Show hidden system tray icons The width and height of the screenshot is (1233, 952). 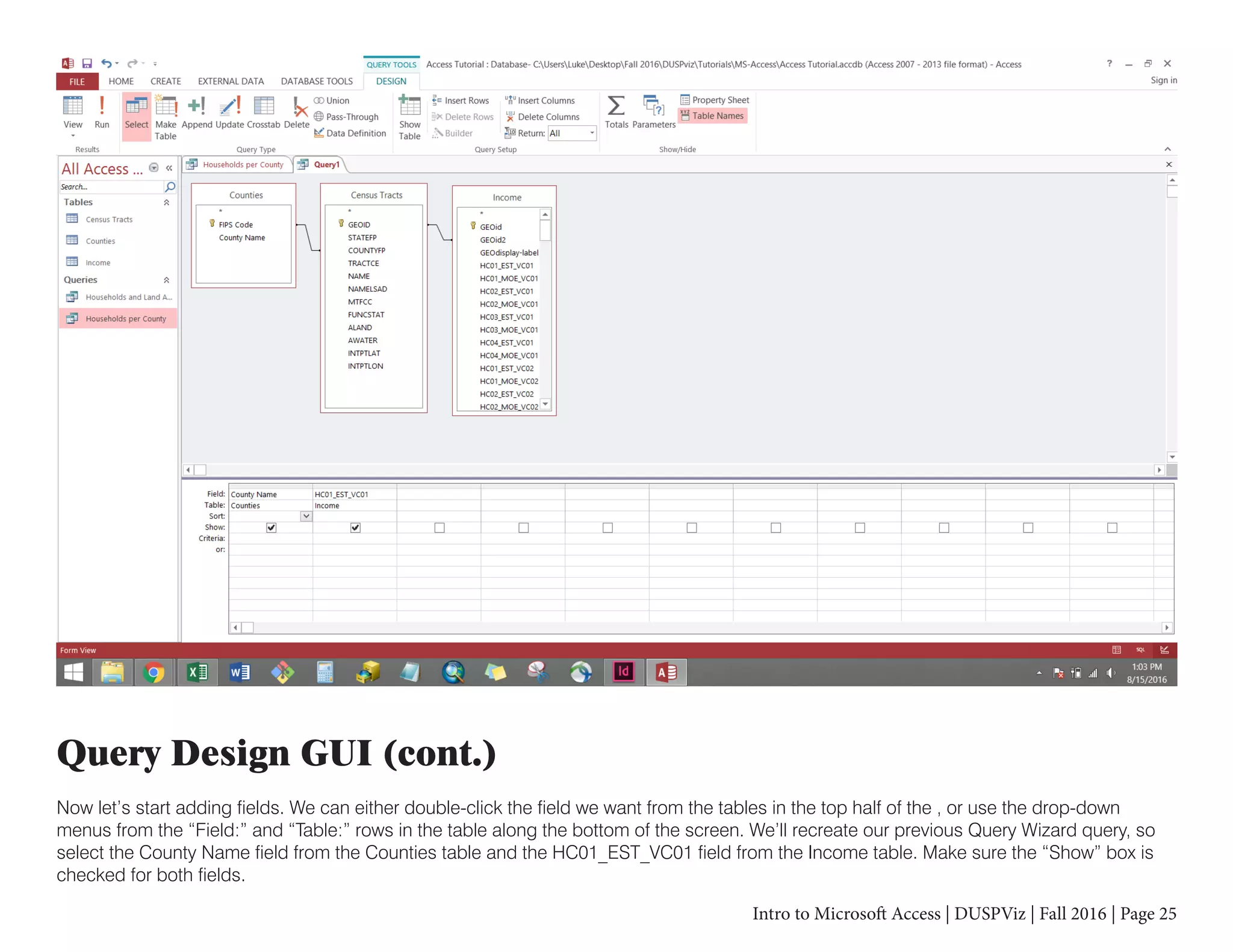(1039, 673)
